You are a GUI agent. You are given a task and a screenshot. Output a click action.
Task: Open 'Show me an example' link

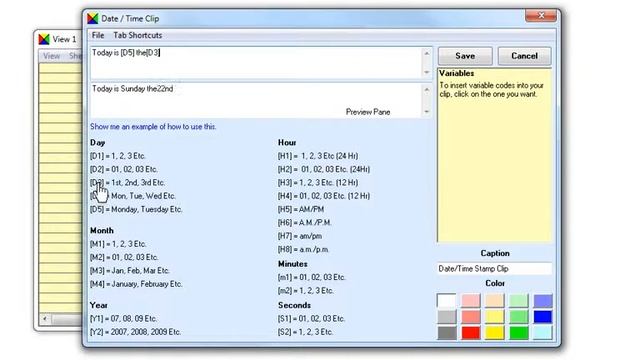(153, 127)
